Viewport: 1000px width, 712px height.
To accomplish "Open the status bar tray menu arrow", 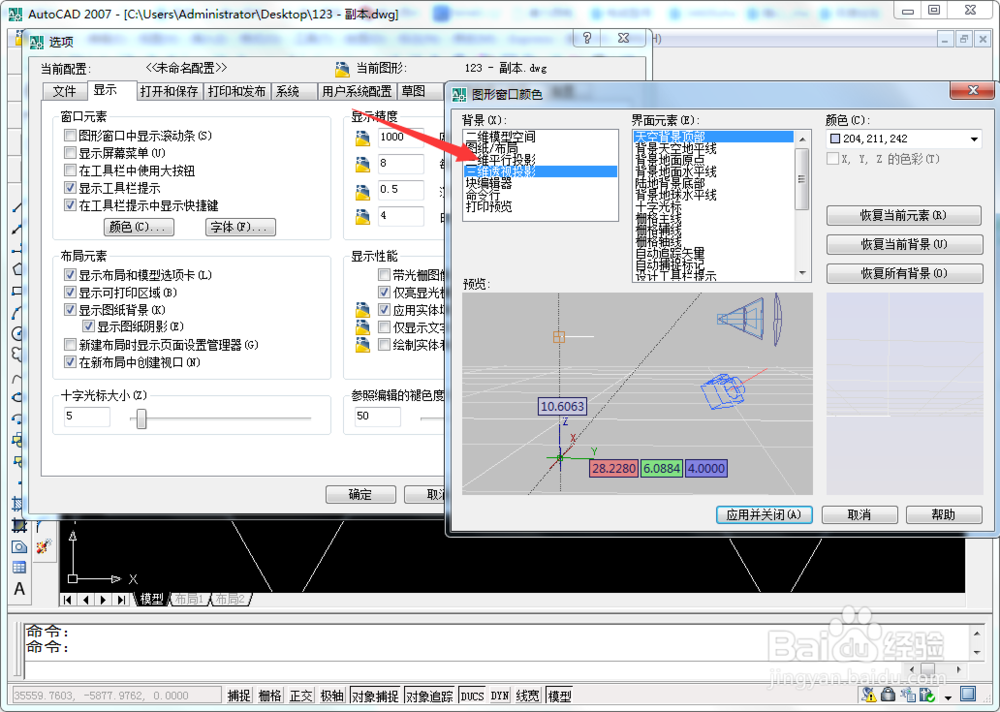I will [948, 697].
